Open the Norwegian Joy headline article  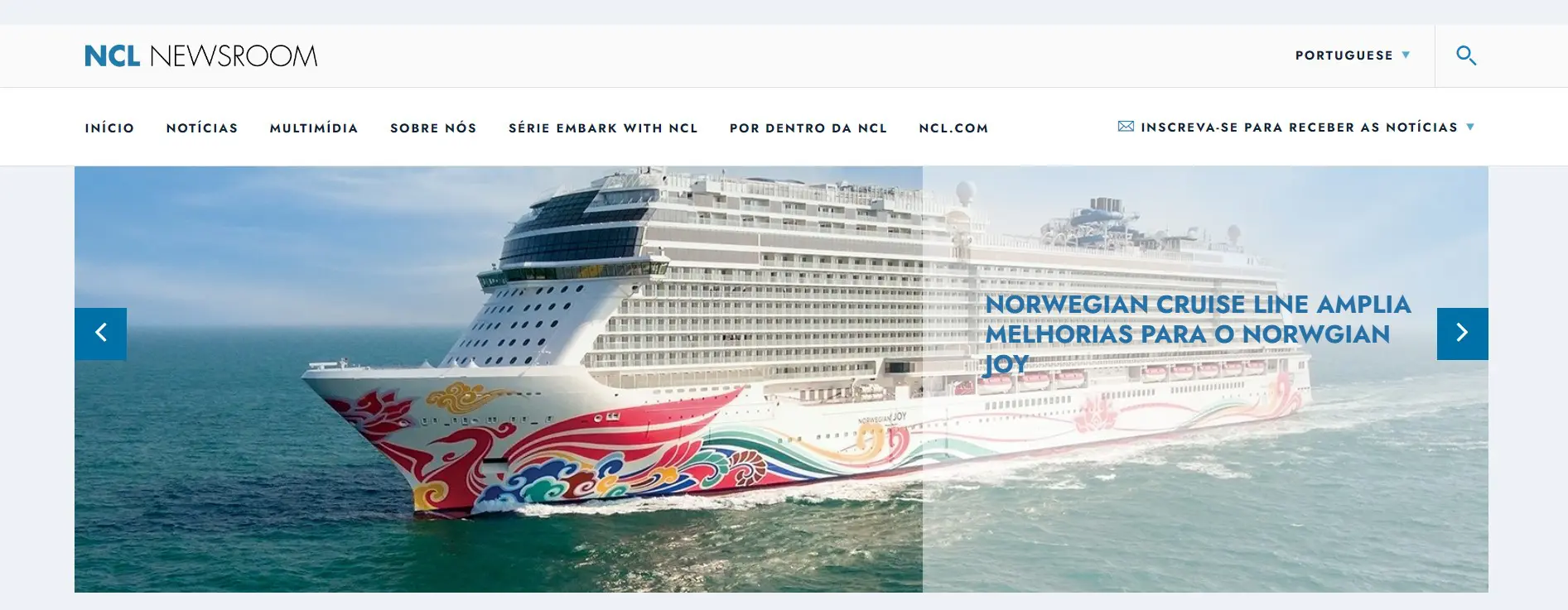1198,334
